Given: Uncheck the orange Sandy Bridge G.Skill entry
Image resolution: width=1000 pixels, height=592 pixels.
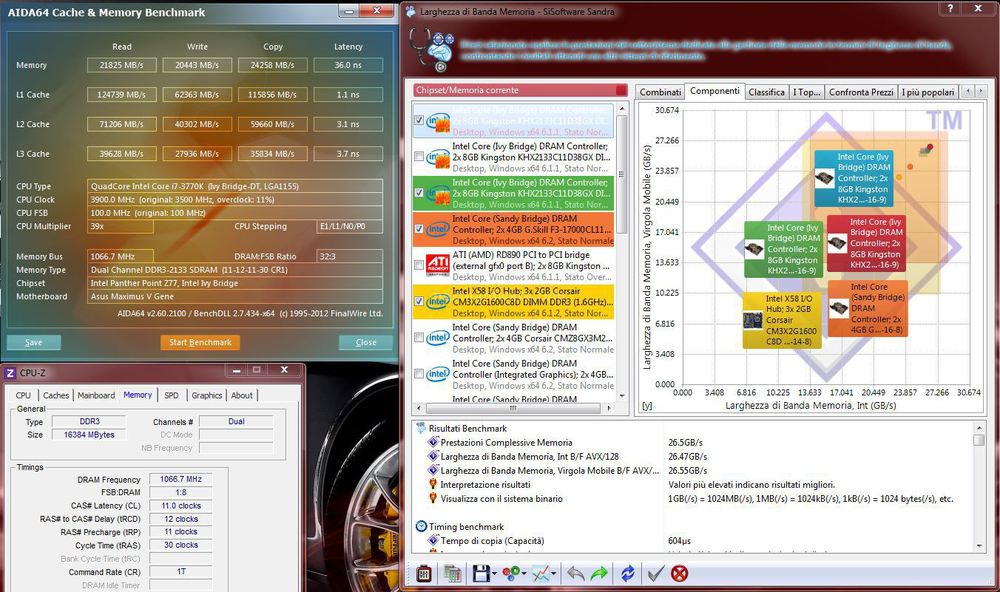Looking at the screenshot, I should [419, 228].
